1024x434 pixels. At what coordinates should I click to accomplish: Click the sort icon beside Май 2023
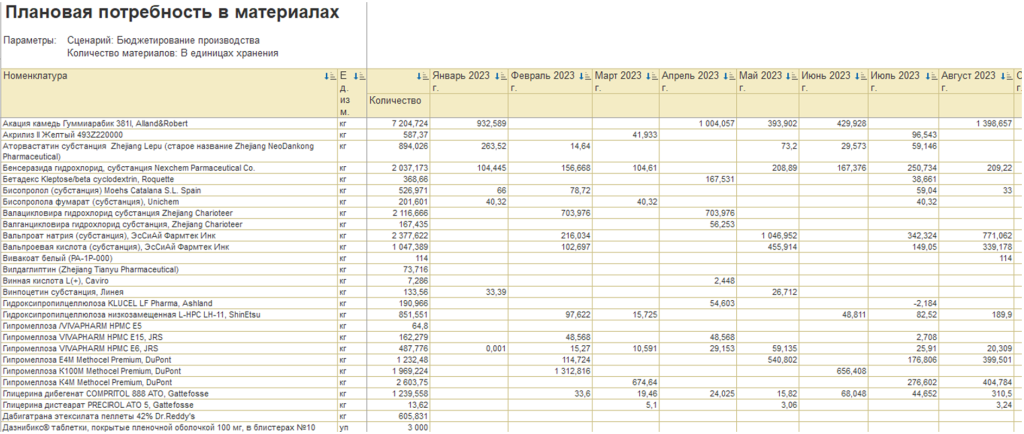[792, 76]
